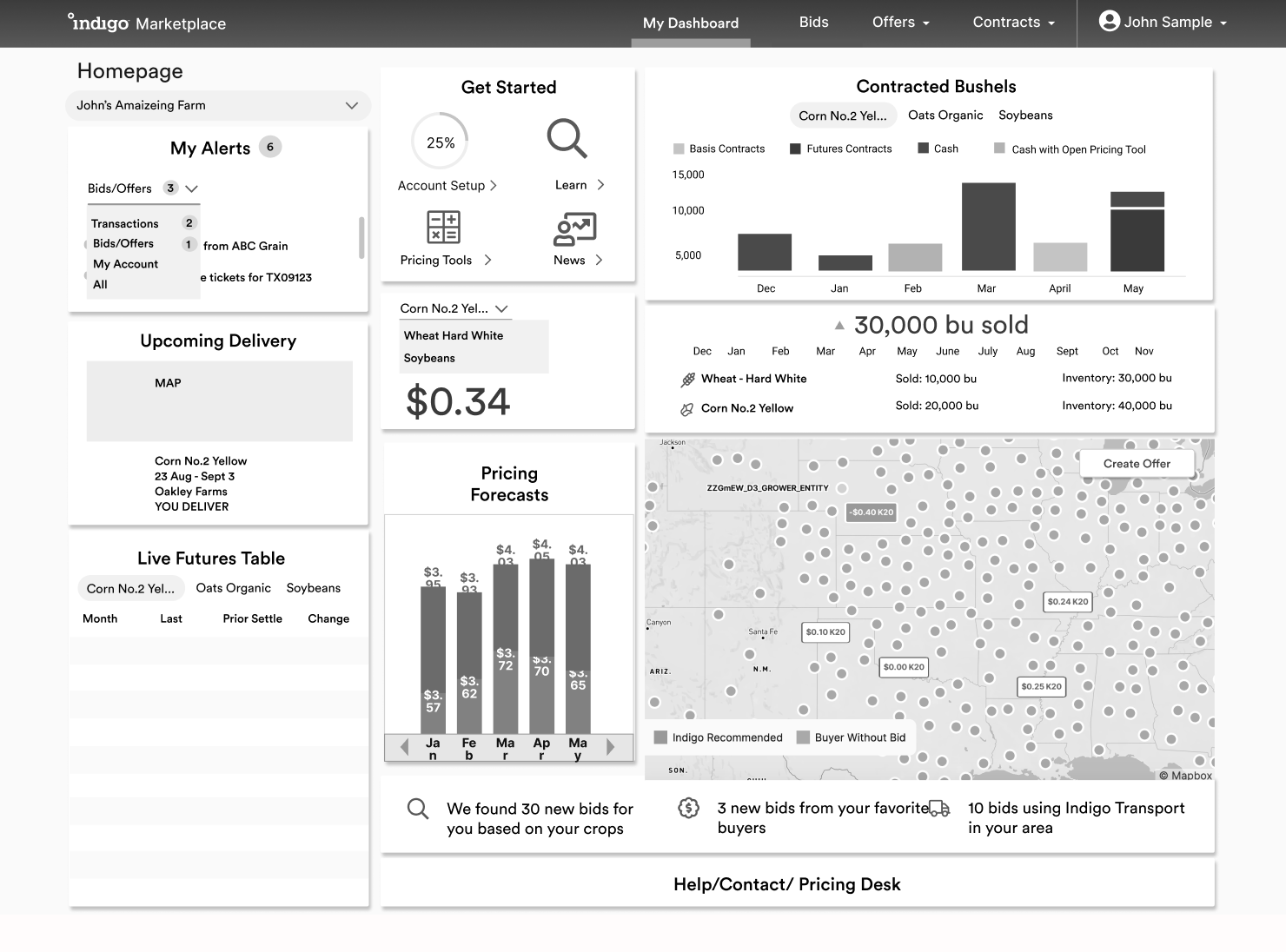
Task: Click the Account Setup chevron
Action: pyautogui.click(x=494, y=185)
